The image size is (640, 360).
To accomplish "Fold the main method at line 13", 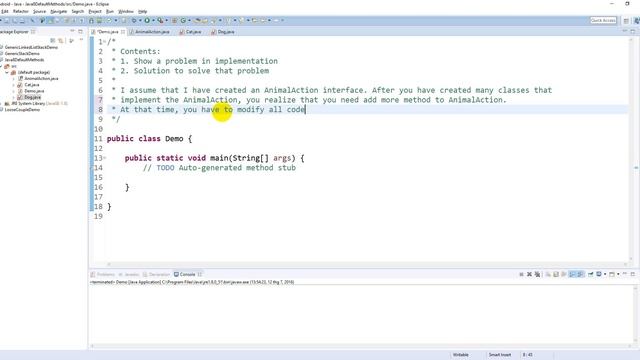I will (104, 158).
